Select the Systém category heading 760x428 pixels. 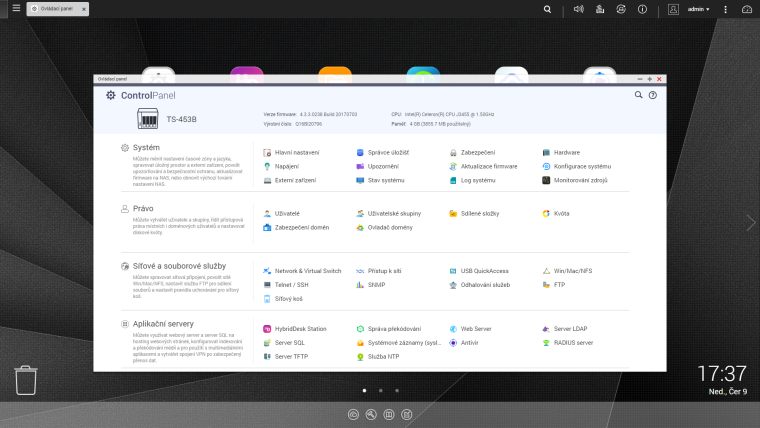click(x=146, y=148)
